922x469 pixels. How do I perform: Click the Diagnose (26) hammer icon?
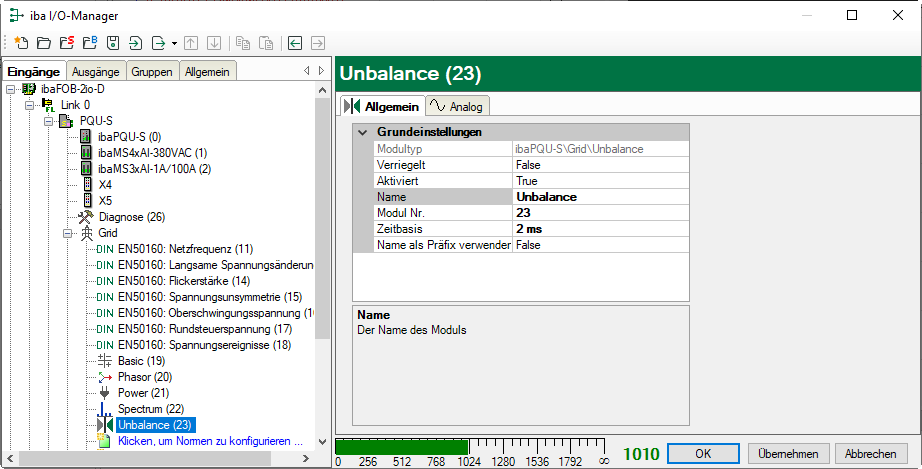(x=87, y=217)
